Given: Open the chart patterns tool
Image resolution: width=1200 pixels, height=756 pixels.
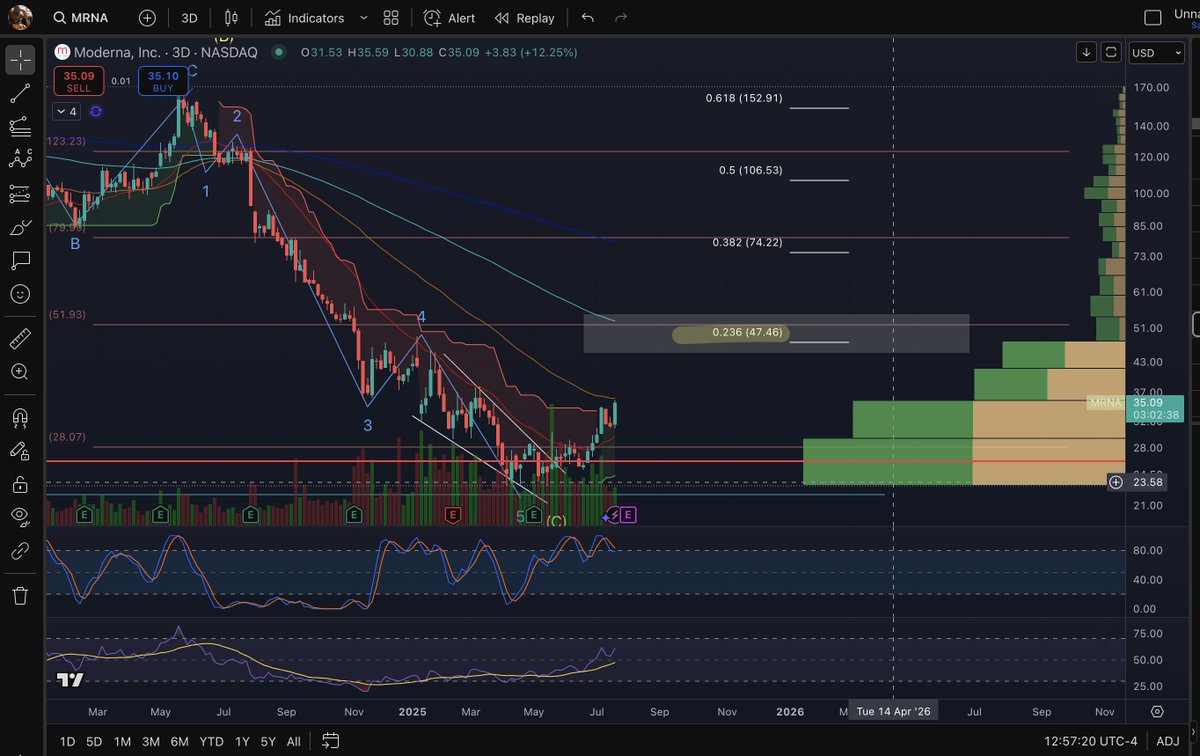Looking at the screenshot, I should [x=20, y=159].
